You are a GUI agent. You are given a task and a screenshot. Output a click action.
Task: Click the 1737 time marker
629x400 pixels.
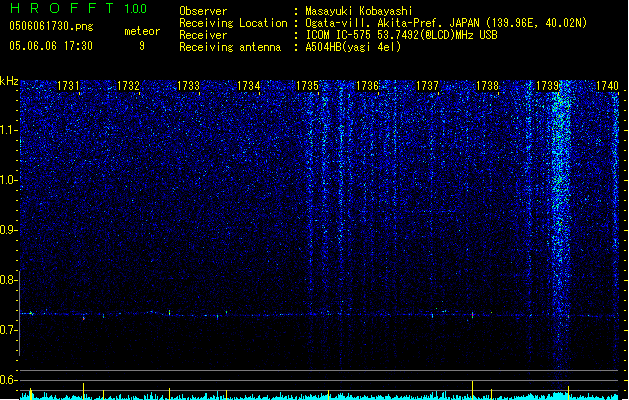pyautogui.click(x=427, y=86)
